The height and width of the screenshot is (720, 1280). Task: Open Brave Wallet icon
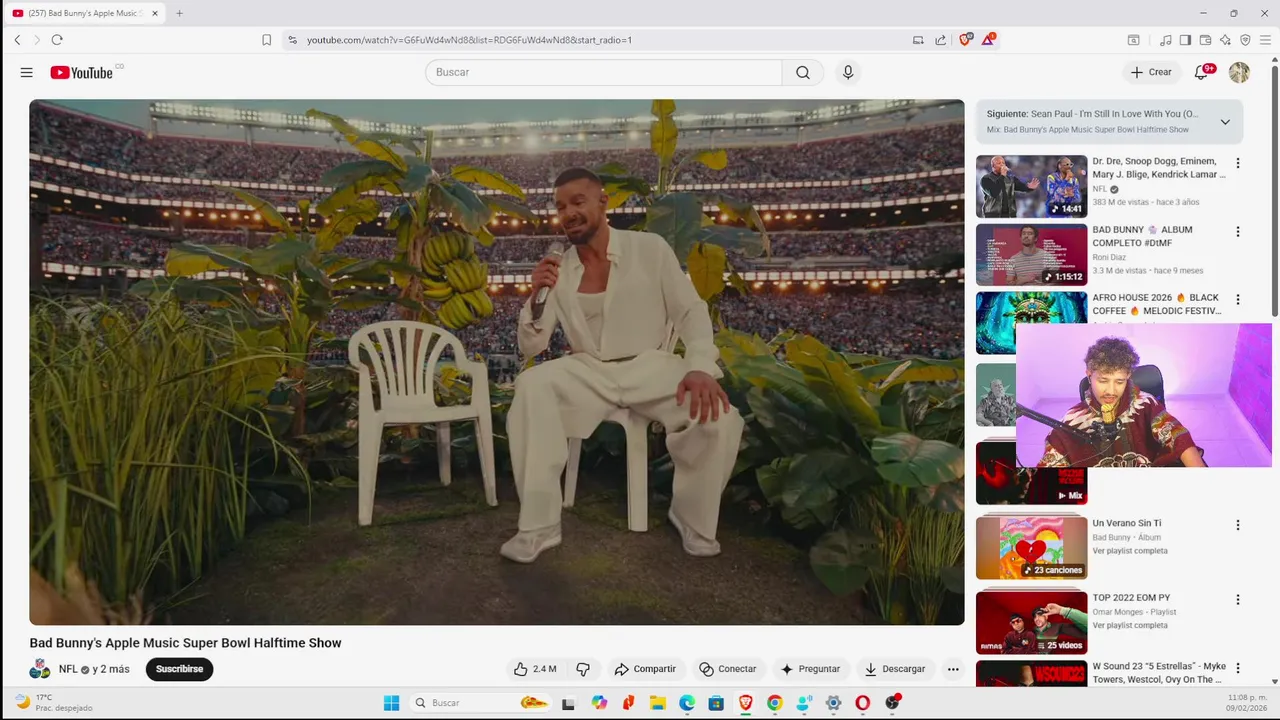1205,40
